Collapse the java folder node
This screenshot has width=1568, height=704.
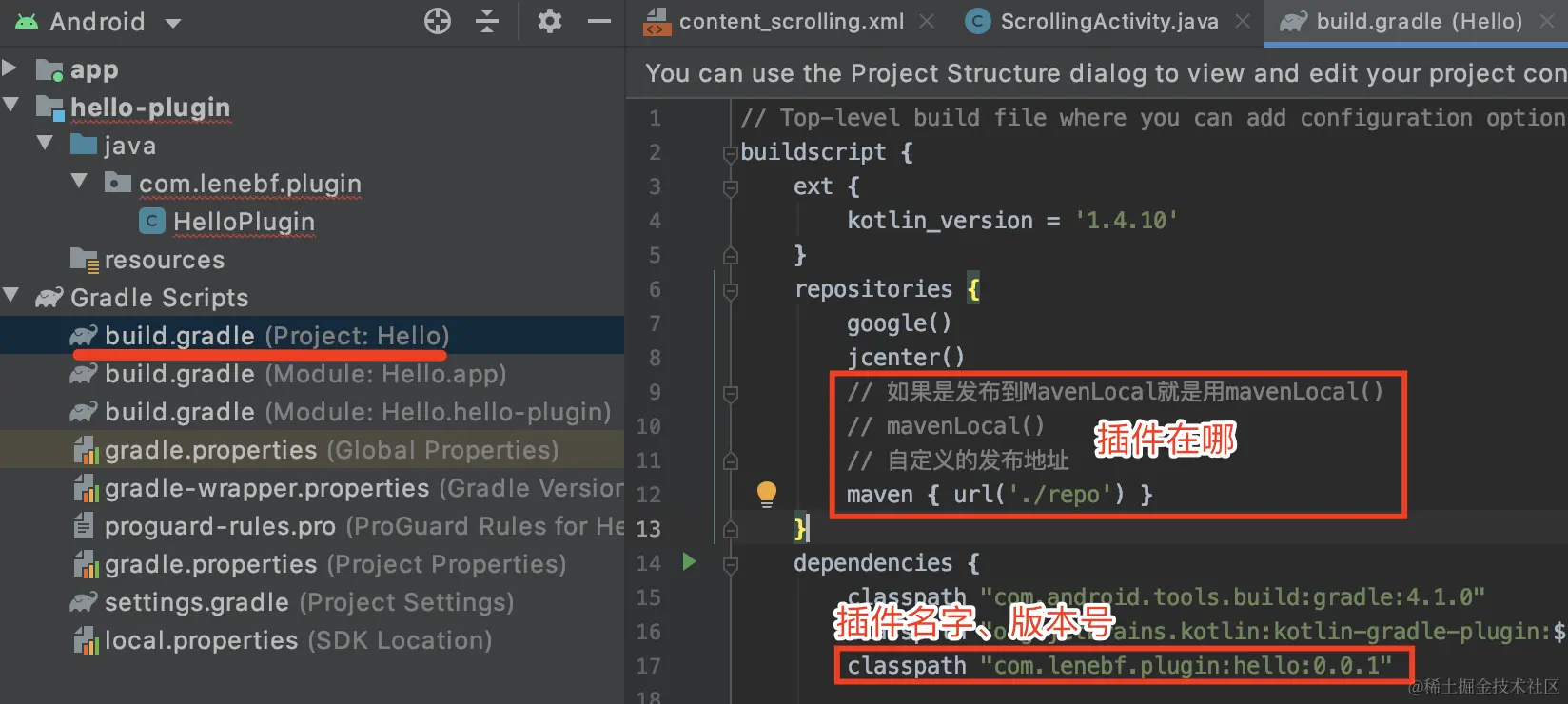[45, 143]
